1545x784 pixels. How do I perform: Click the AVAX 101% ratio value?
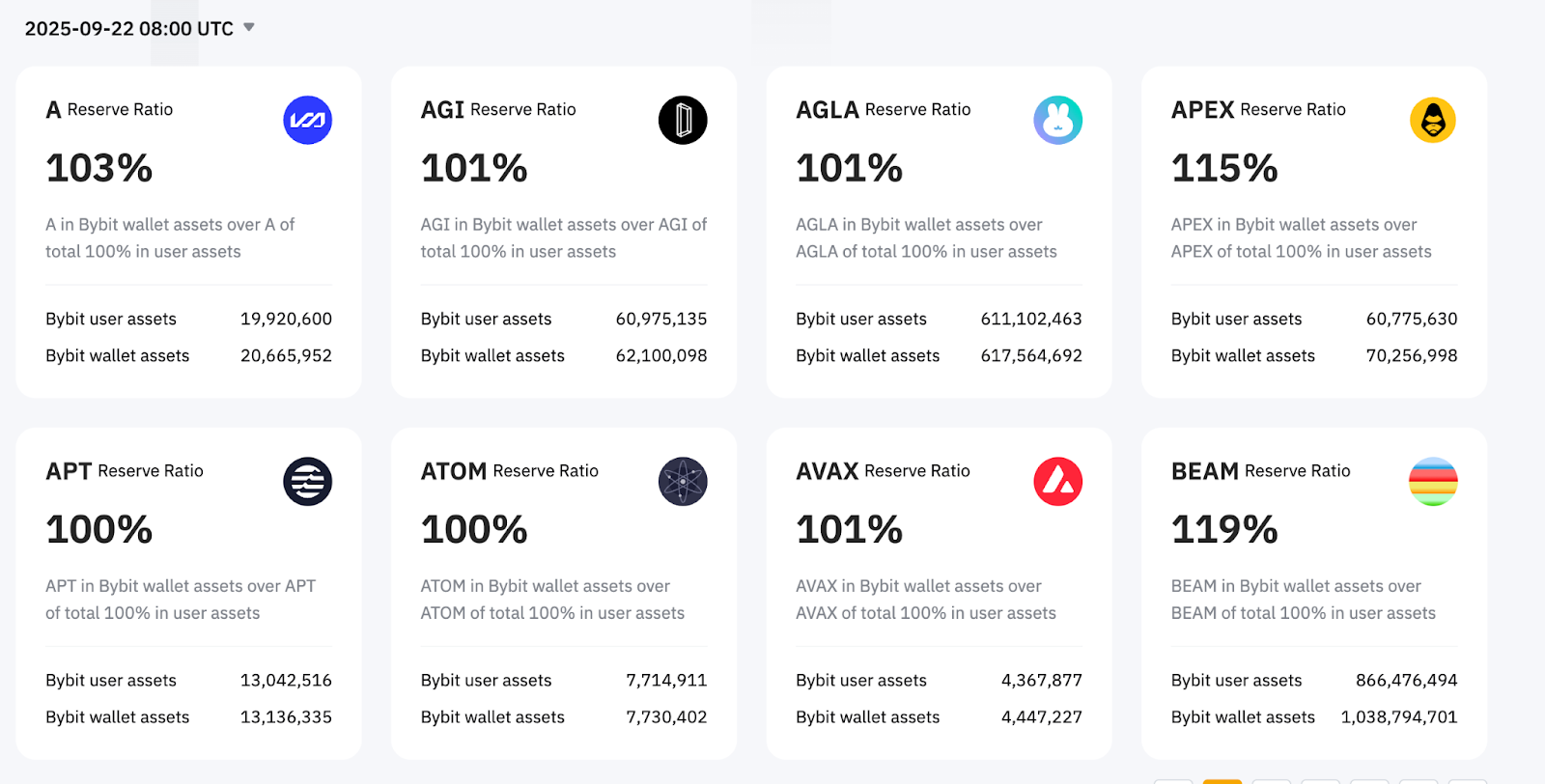point(849,529)
